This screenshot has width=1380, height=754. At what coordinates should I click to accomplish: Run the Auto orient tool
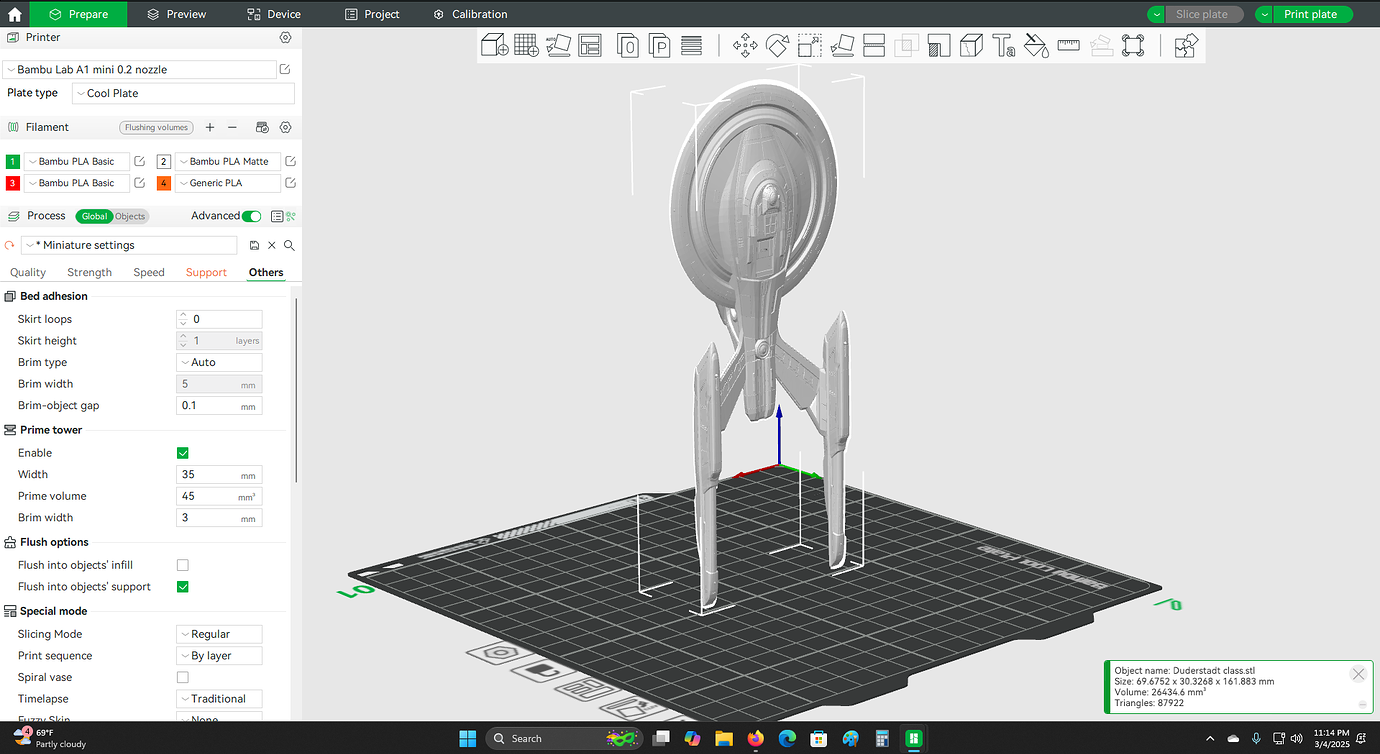pos(558,45)
